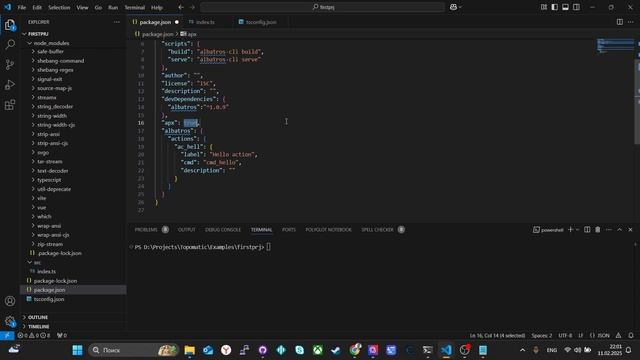The width and height of the screenshot is (640, 360).
Task: Maximize the terminal panel size
Action: (x=620, y=230)
